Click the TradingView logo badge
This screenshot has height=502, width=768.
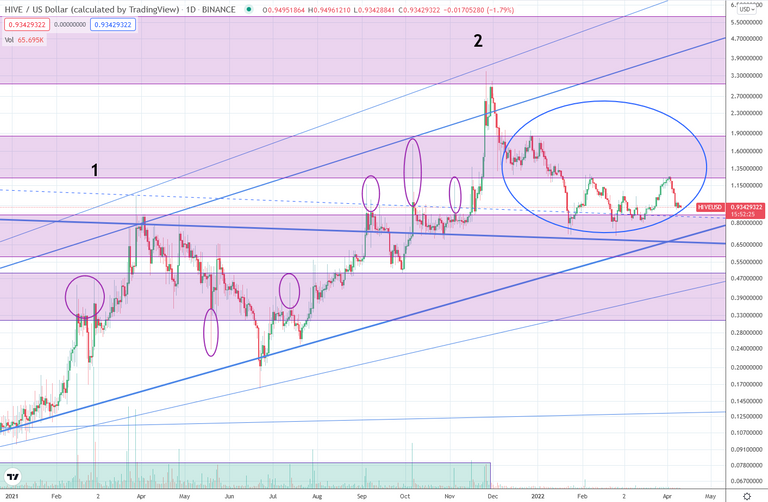(x=13, y=477)
